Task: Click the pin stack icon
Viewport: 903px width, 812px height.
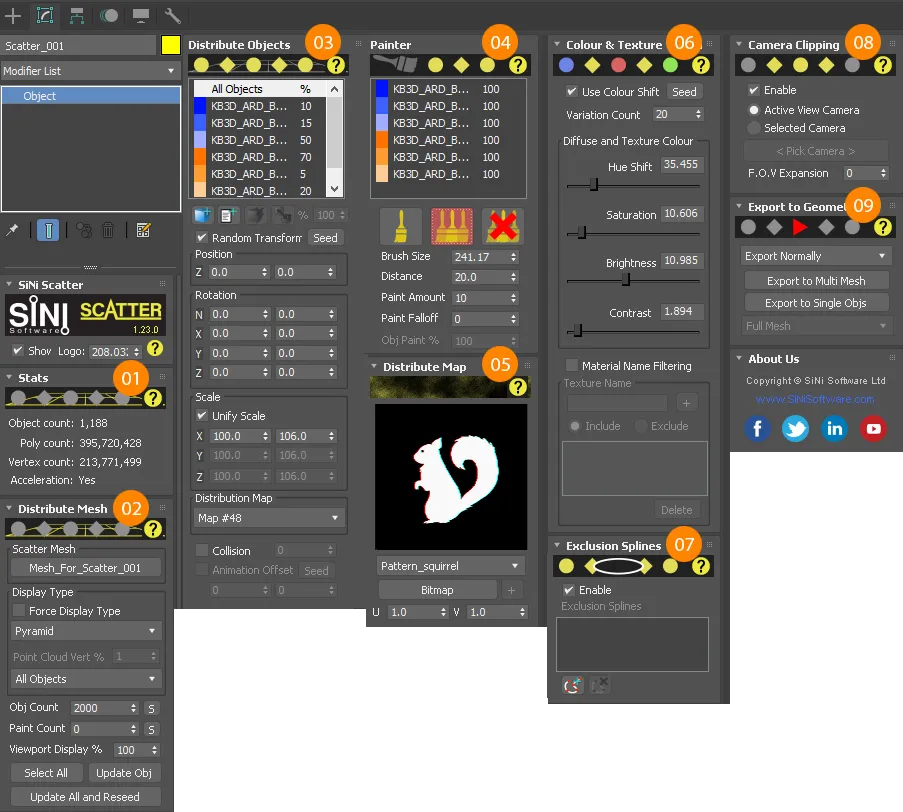Action: 11,230
